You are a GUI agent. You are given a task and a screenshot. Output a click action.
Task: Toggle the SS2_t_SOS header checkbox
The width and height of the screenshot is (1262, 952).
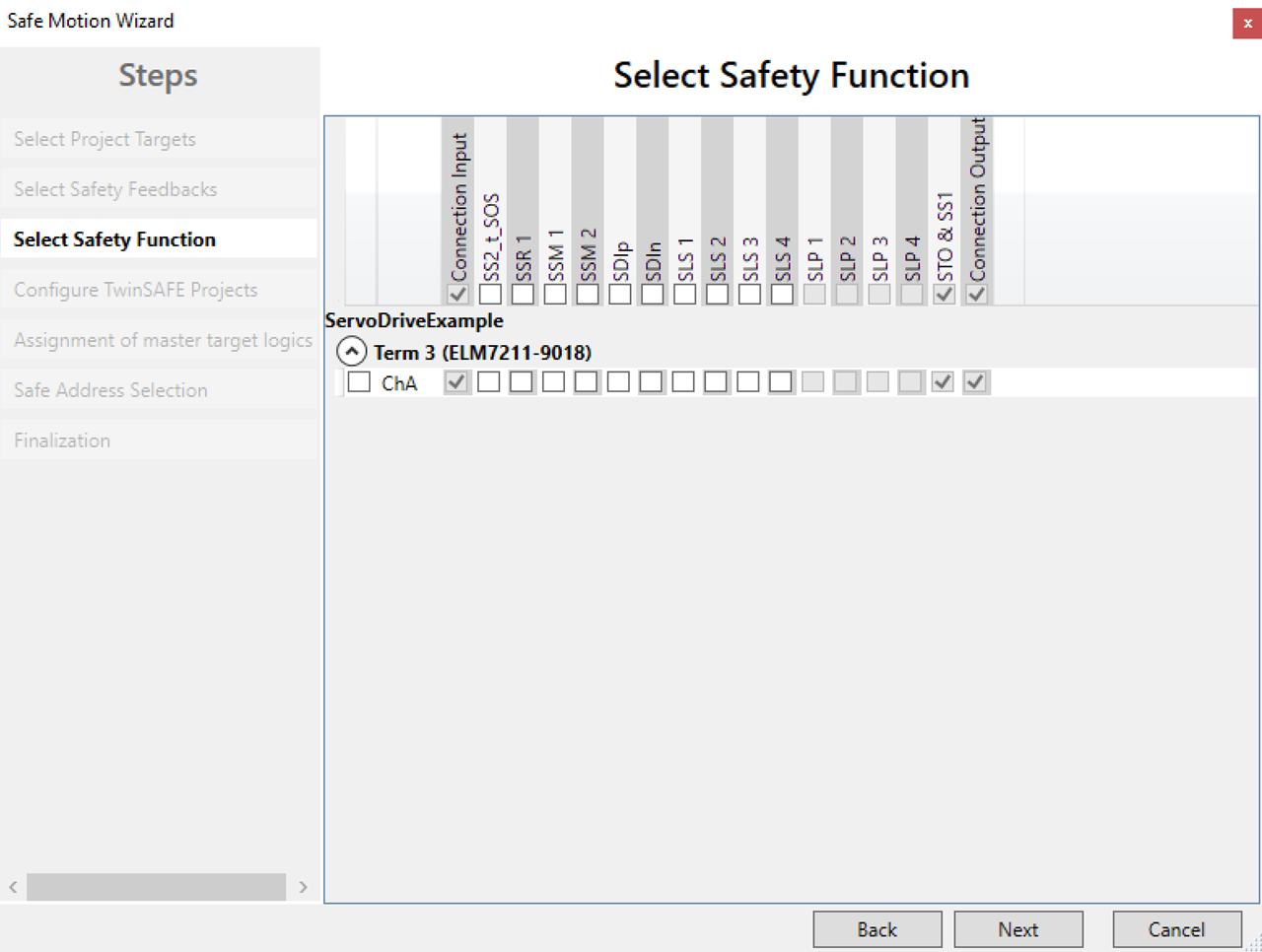click(x=490, y=294)
